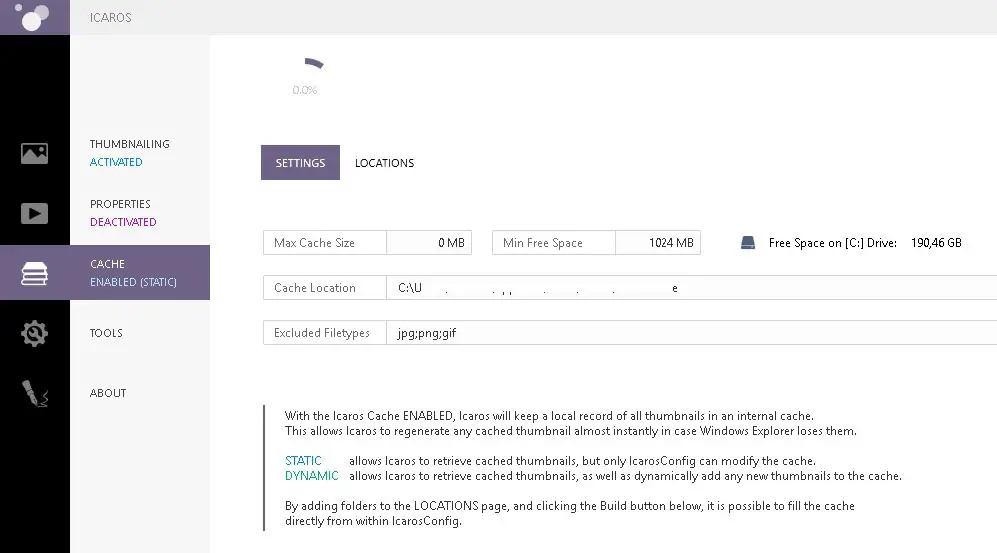Open the About pen icon
The width and height of the screenshot is (997, 553).
[35, 393]
